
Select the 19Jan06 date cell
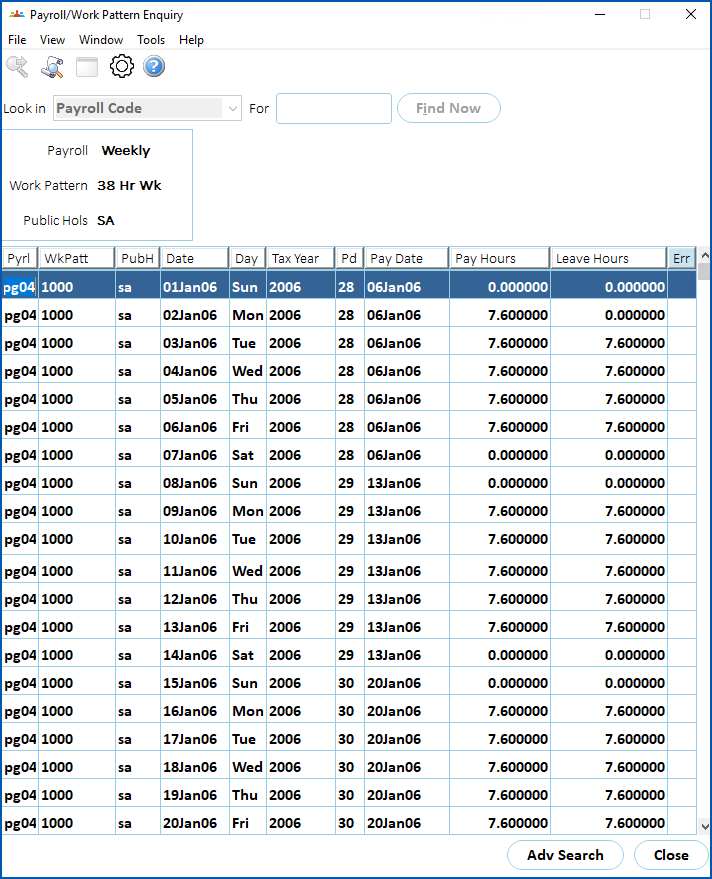[195, 795]
